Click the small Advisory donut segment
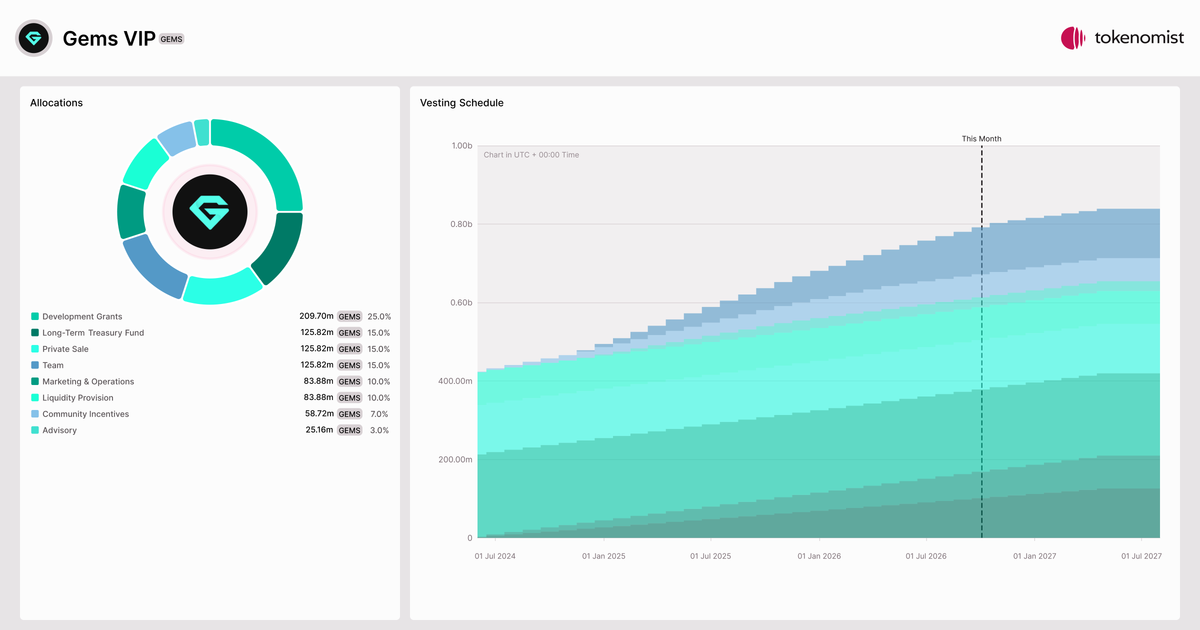 click(x=202, y=132)
